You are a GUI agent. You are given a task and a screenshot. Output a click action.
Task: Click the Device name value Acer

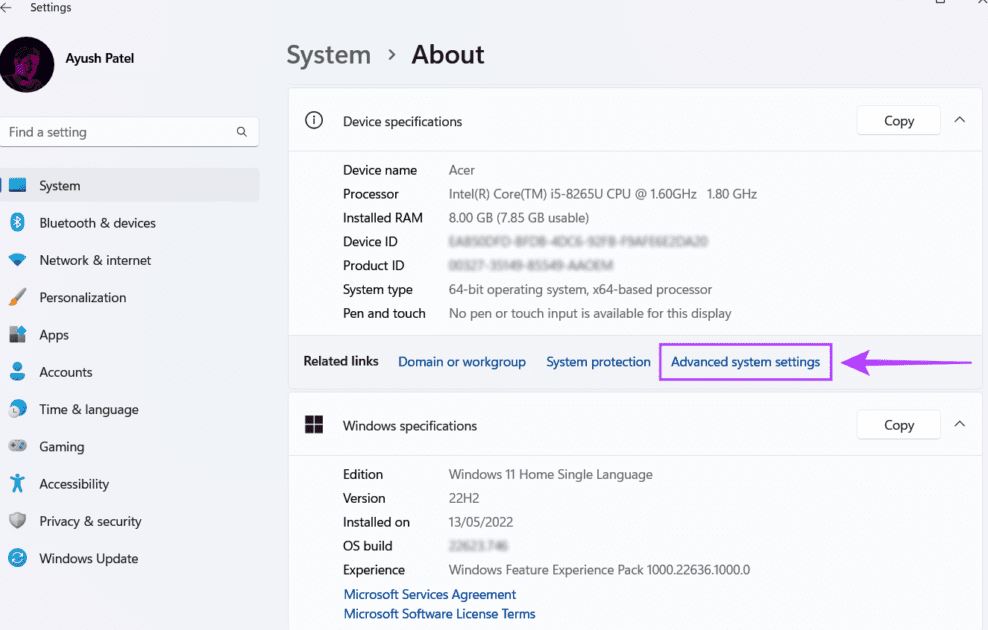pos(462,170)
